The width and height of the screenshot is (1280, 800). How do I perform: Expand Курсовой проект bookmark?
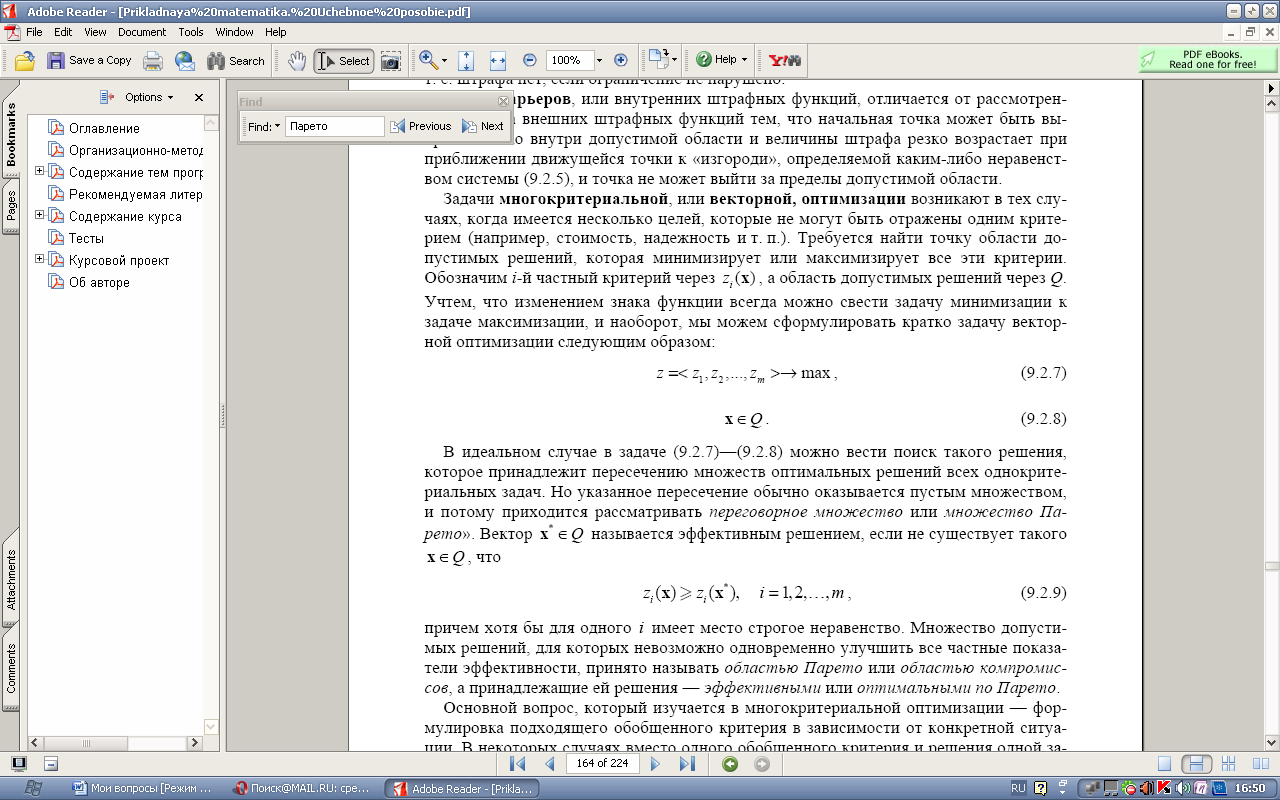coord(40,260)
